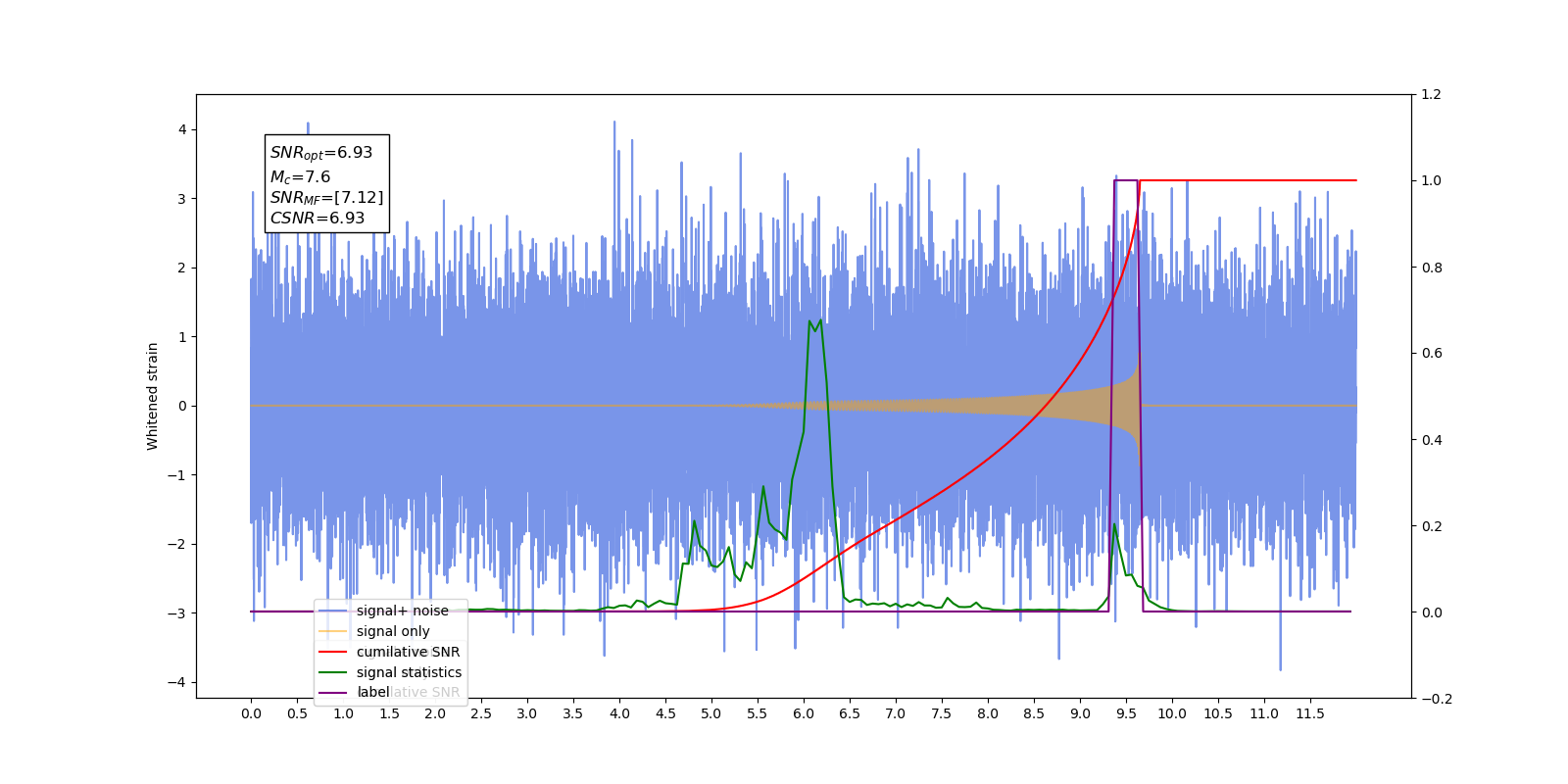Click the right y-axis tick label 0.6
This screenshot has height=784, width=1568.
tap(1432, 354)
